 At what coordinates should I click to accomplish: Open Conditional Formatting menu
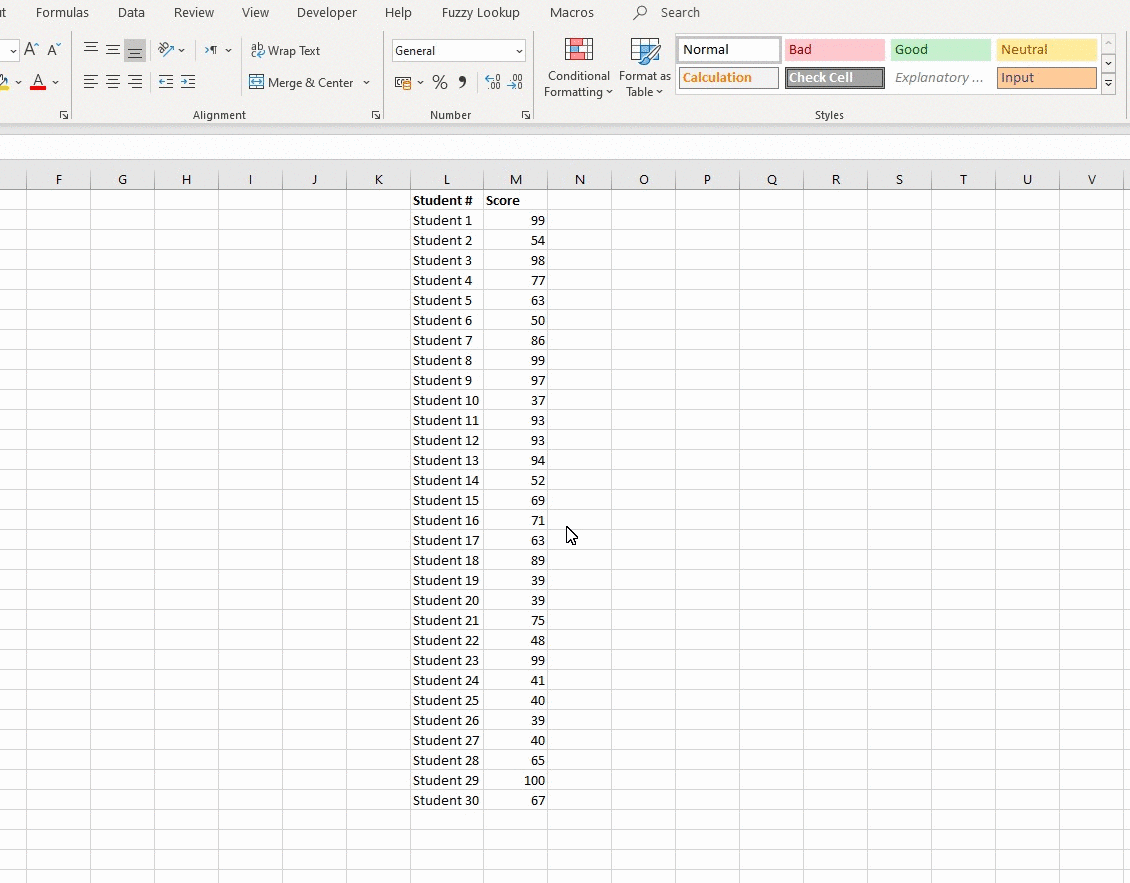578,68
